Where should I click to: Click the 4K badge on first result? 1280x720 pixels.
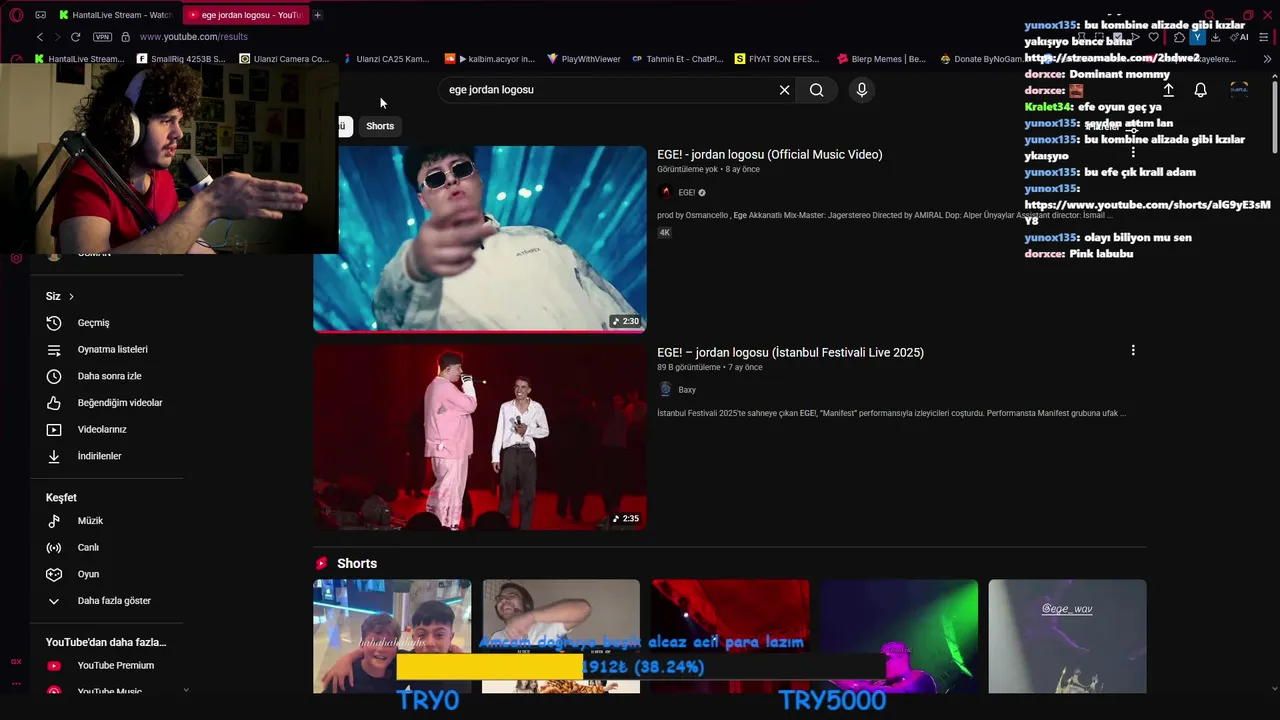[664, 233]
